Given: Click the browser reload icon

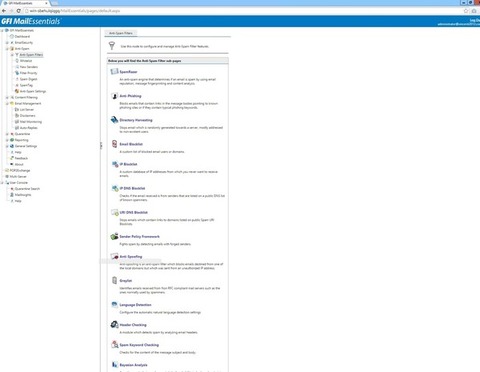Looking at the screenshot, I should click(x=18, y=11).
